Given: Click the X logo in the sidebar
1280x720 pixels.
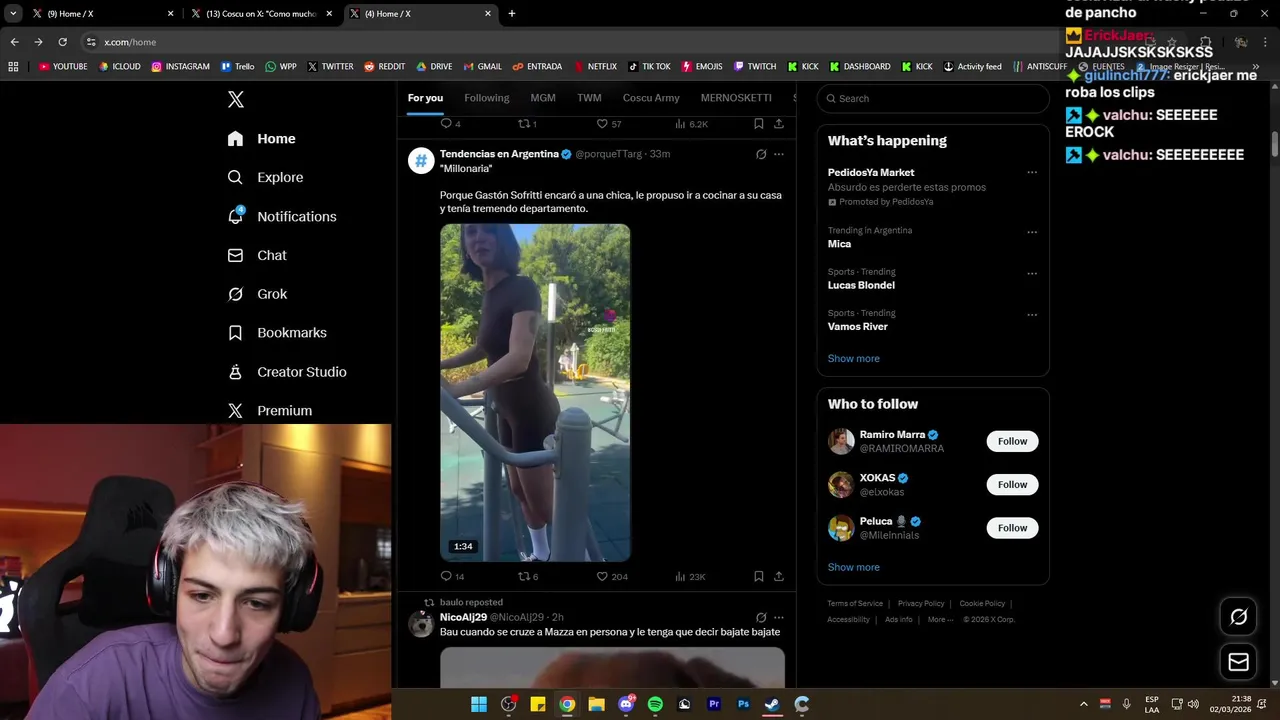Looking at the screenshot, I should coord(236,99).
